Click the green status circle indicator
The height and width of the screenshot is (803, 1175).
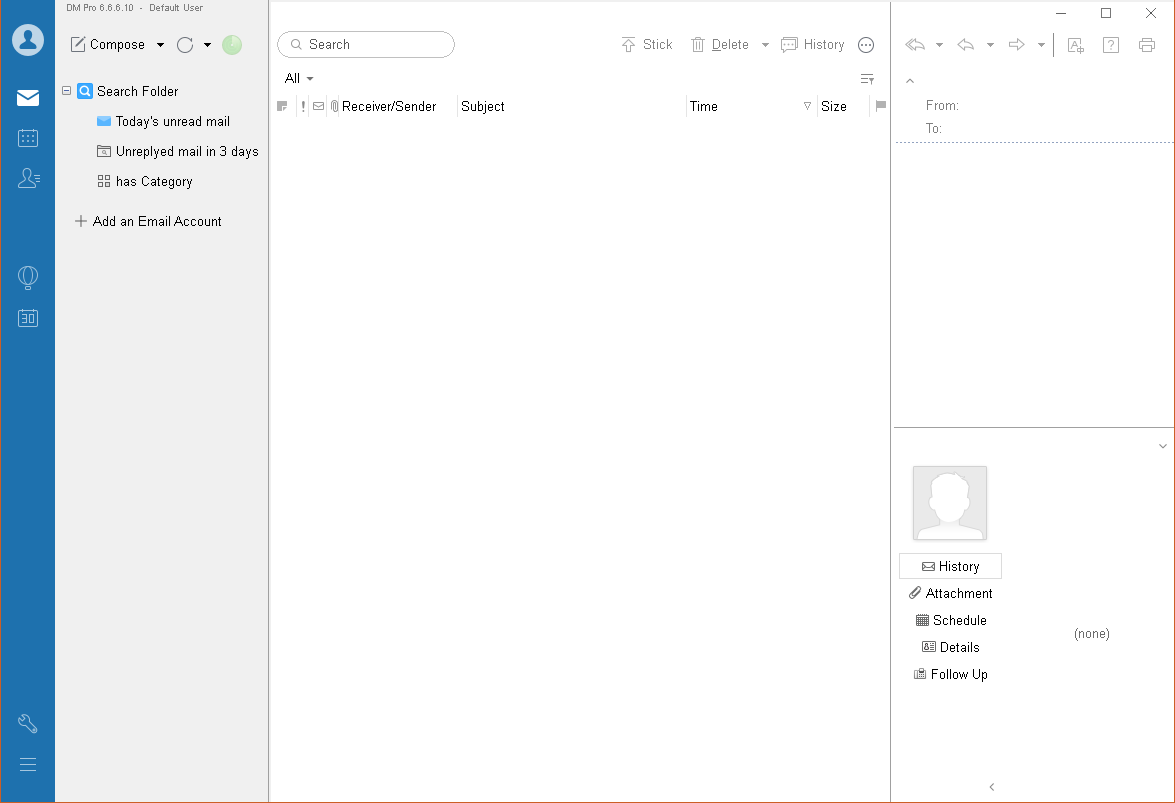pos(232,45)
